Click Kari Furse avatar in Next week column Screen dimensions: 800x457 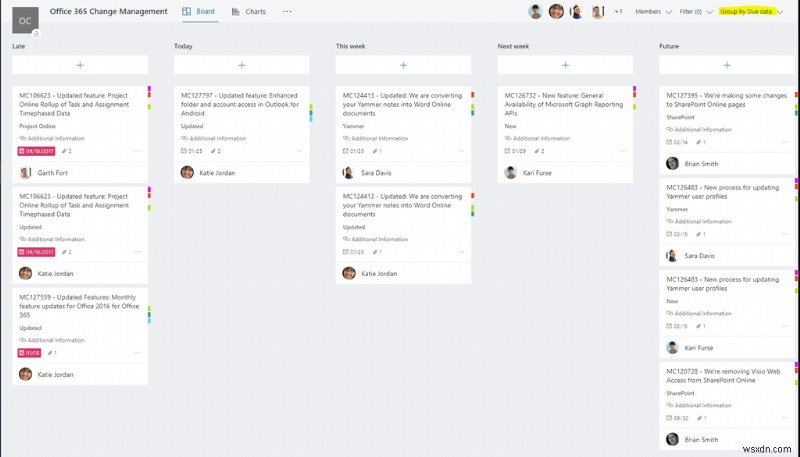(x=511, y=172)
